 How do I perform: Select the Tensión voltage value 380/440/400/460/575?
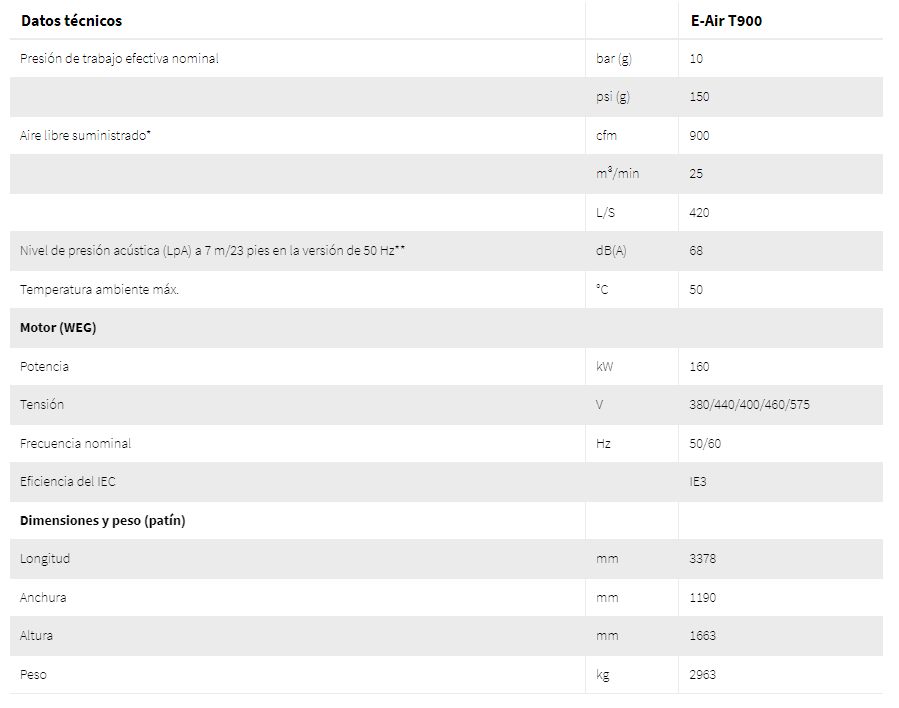tap(749, 405)
